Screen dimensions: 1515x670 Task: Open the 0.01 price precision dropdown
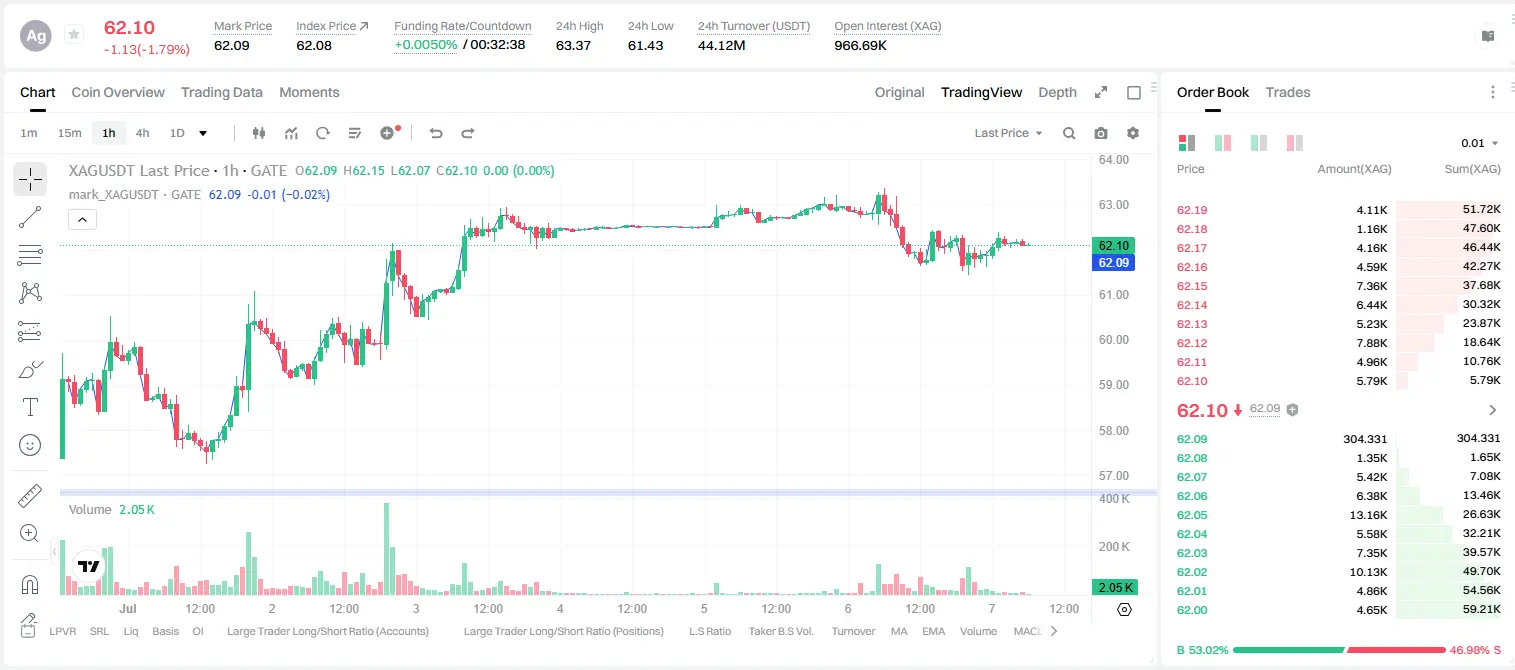pyautogui.click(x=1479, y=143)
